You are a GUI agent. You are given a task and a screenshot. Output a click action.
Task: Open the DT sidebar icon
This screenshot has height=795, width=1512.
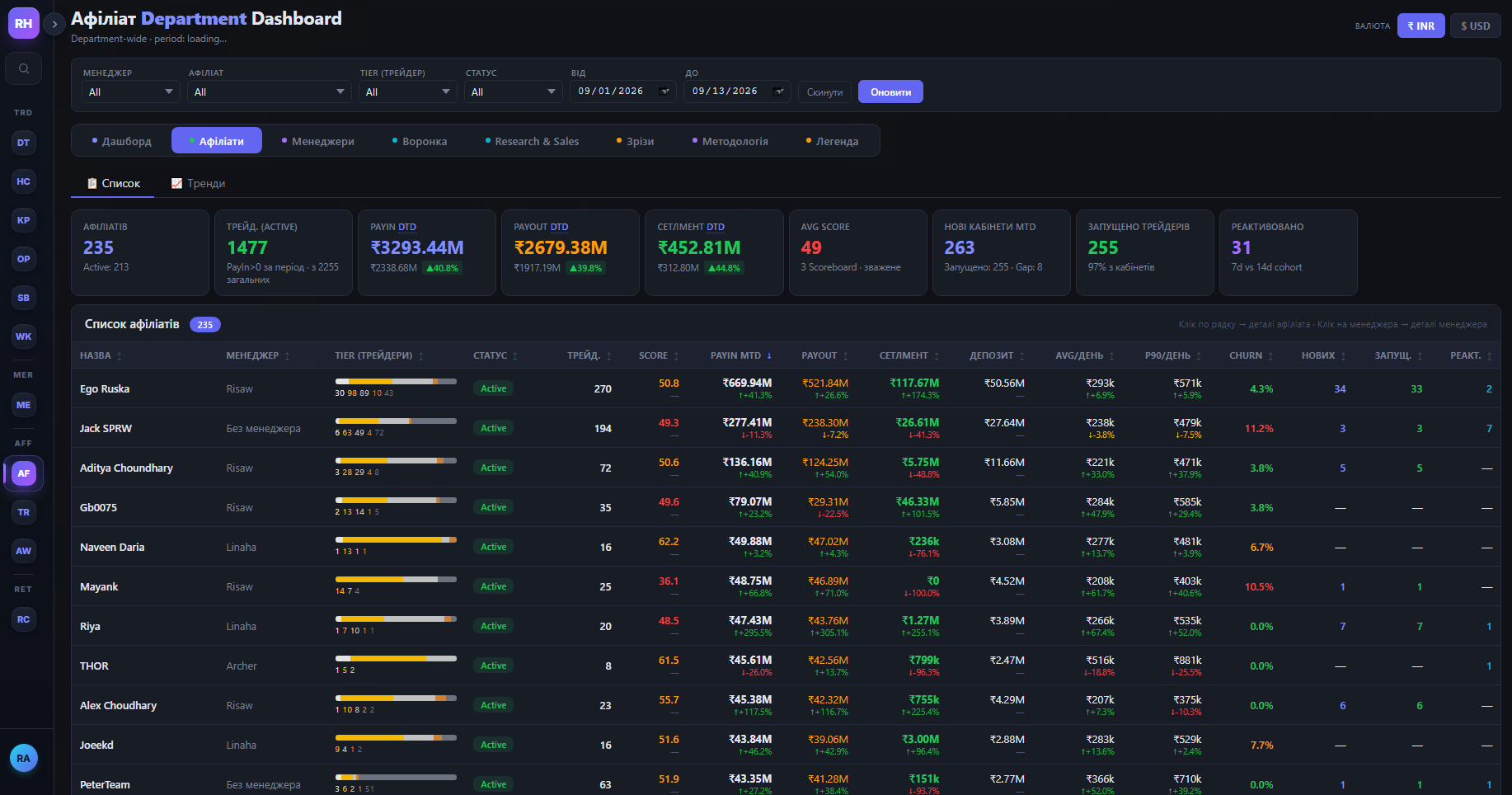(24, 143)
